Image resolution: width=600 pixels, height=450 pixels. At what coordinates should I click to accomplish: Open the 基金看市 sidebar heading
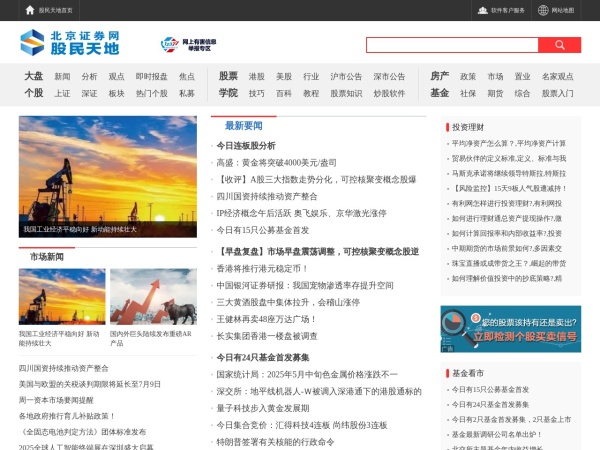click(x=468, y=373)
